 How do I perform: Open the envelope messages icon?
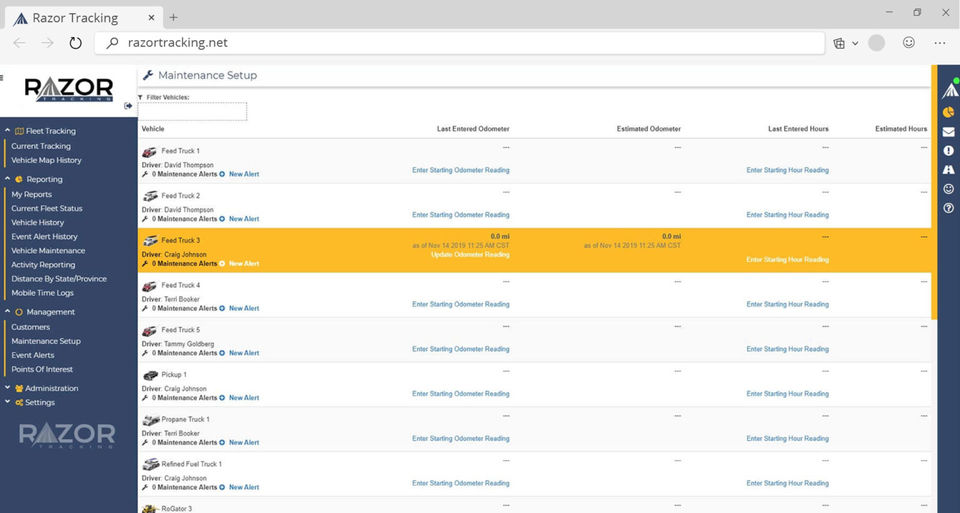click(948, 131)
